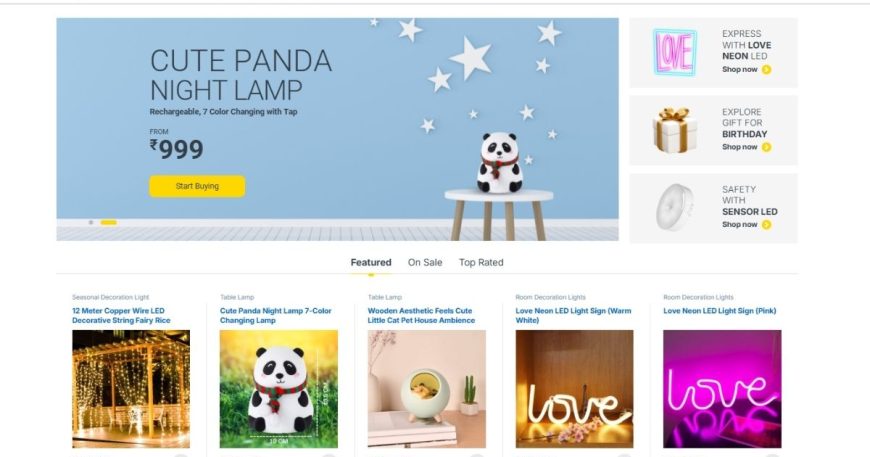This screenshot has width=870, height=457.
Task: Click the fairy string lights product thumbnail
Action: pos(131,389)
